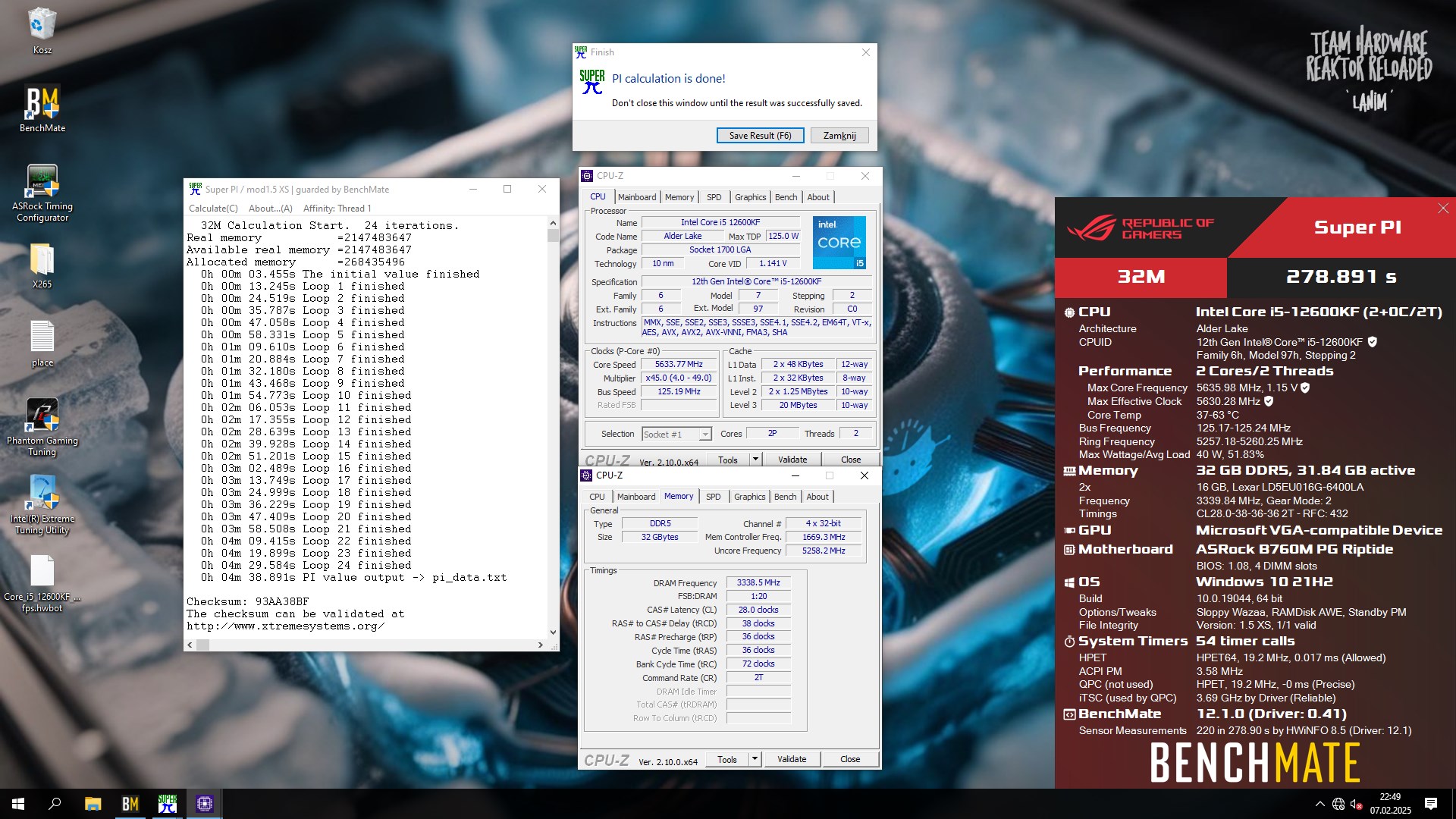This screenshot has width=1456, height=819.
Task: Open the Windows Start menu
Action: click(18, 804)
